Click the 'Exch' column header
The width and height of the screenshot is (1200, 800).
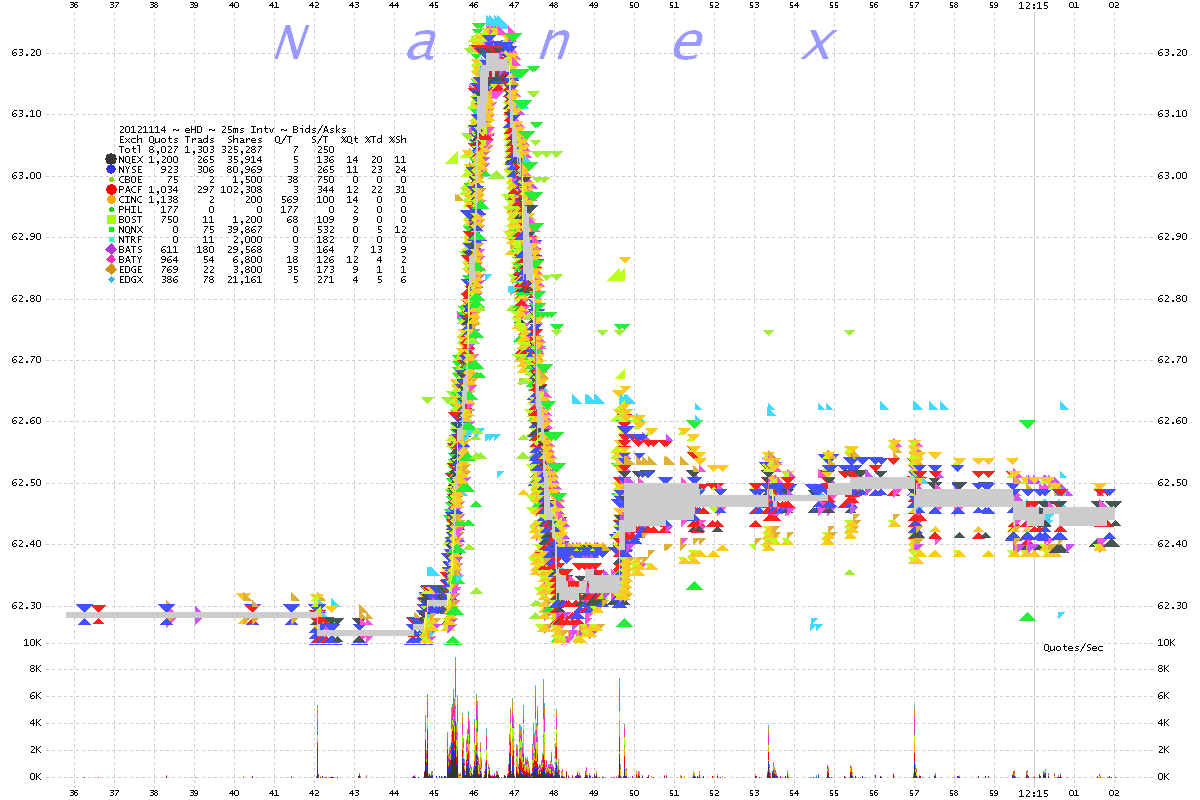(x=131, y=140)
